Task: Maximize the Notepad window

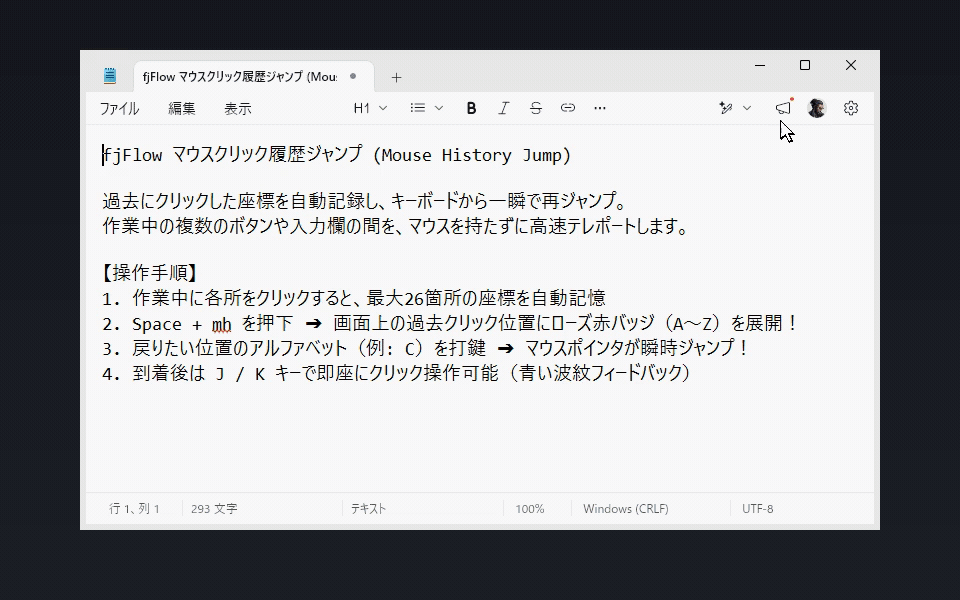Action: (805, 65)
